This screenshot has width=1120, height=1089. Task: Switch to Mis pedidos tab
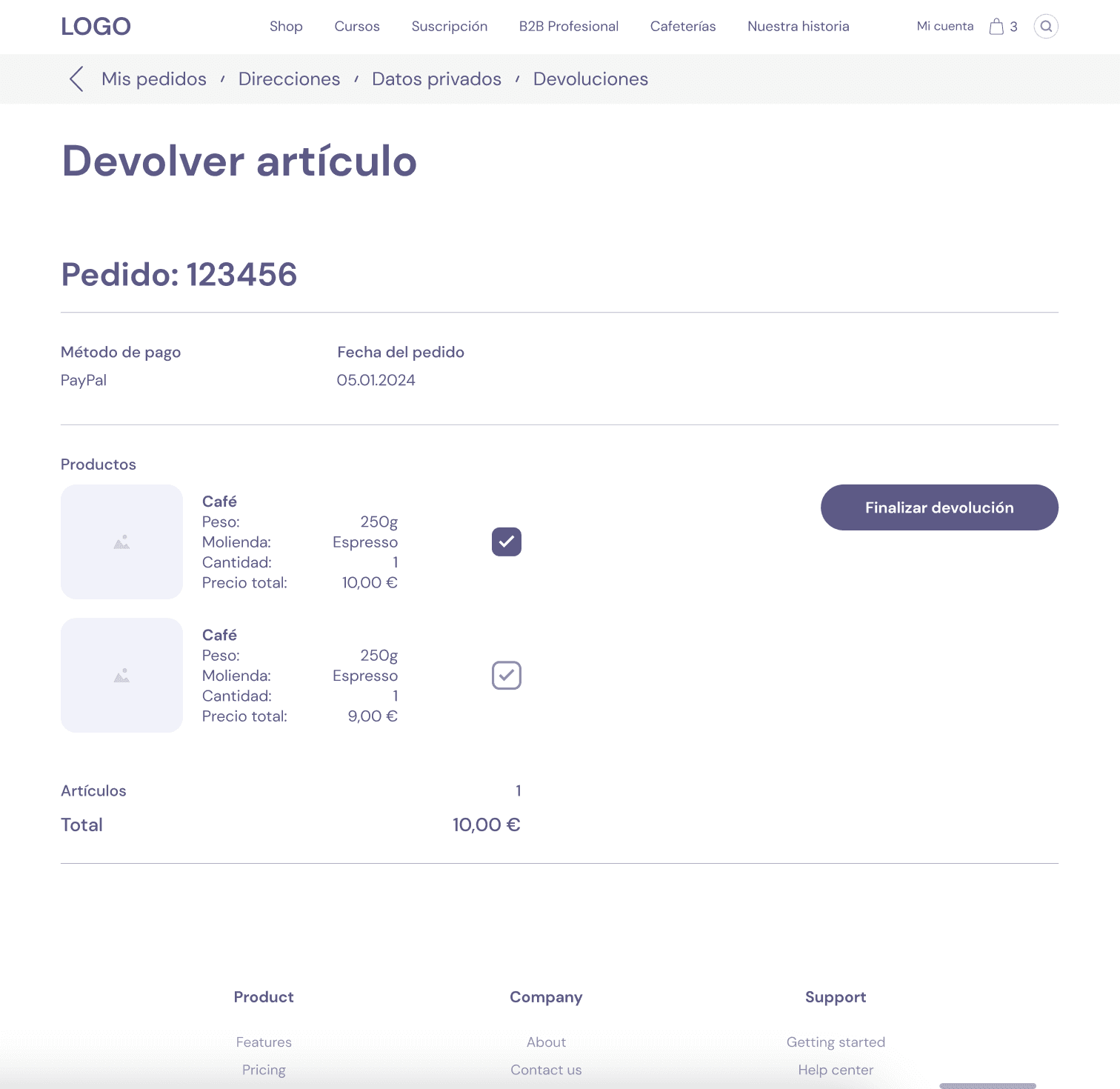154,79
